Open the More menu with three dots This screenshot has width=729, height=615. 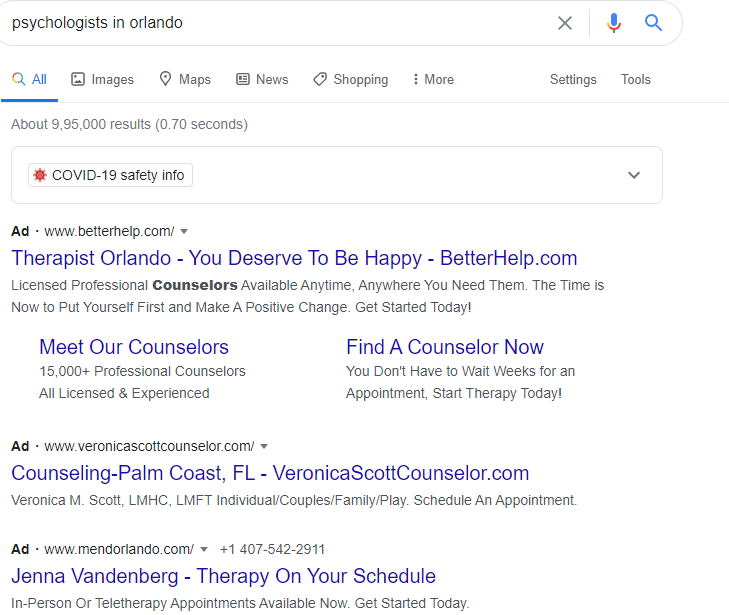(433, 79)
